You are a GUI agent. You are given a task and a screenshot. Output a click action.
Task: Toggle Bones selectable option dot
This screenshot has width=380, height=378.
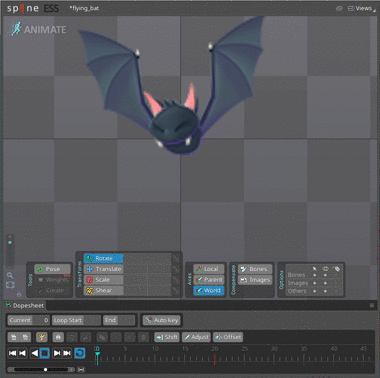[314, 275]
